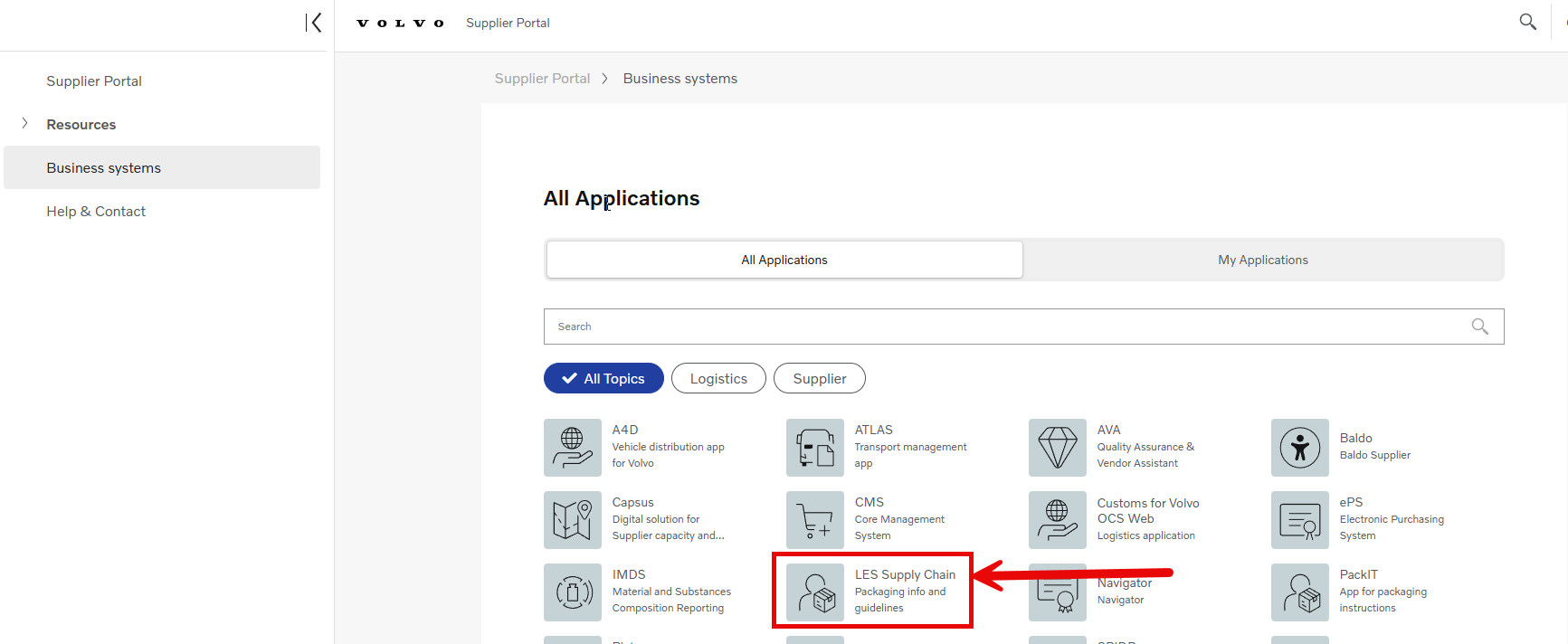Viewport: 1568px width, 644px height.
Task: Click 'Quality Assurance & Vendor Assistant' description
Action: (x=1145, y=455)
